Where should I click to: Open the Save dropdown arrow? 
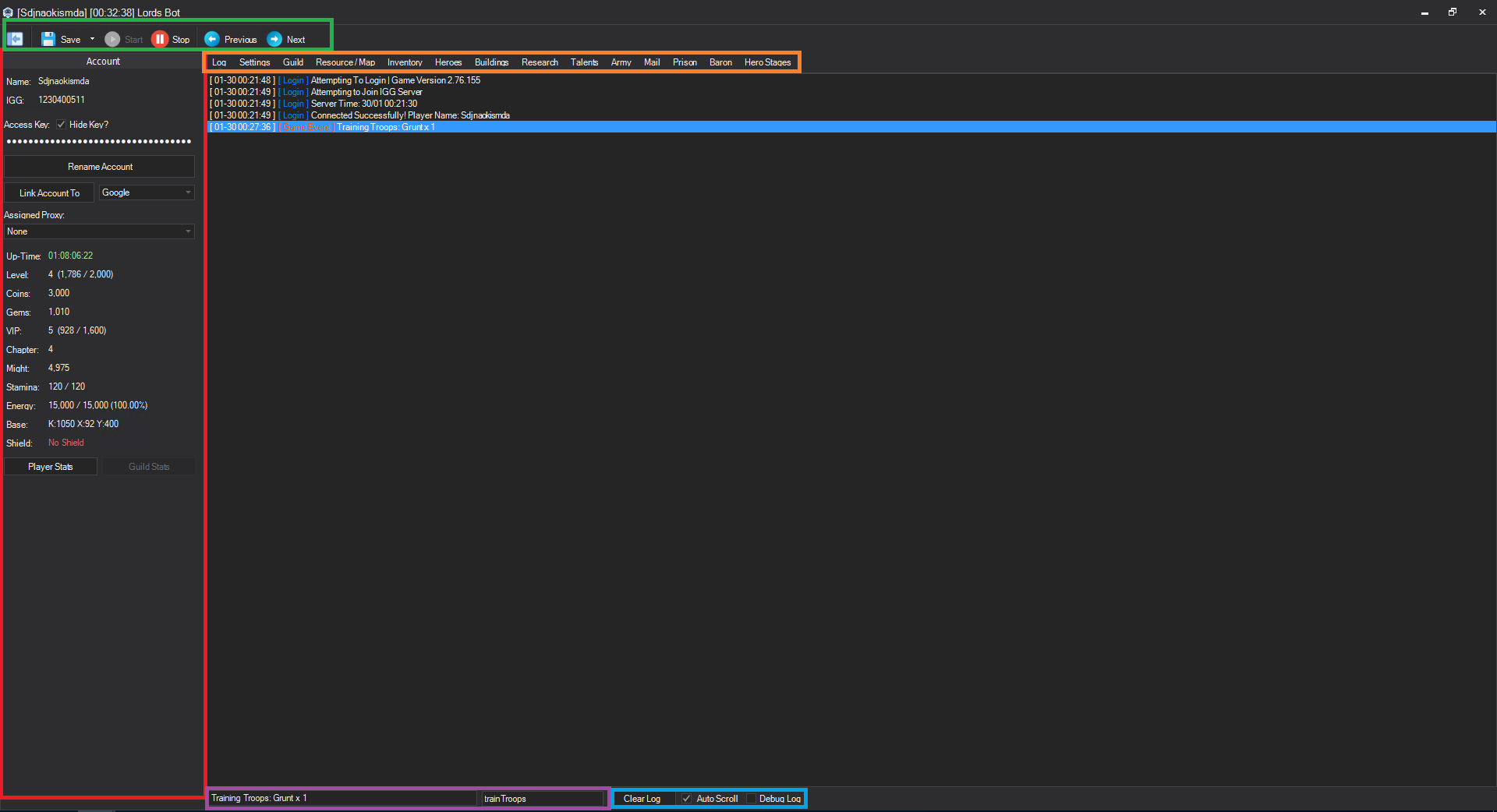coord(92,39)
